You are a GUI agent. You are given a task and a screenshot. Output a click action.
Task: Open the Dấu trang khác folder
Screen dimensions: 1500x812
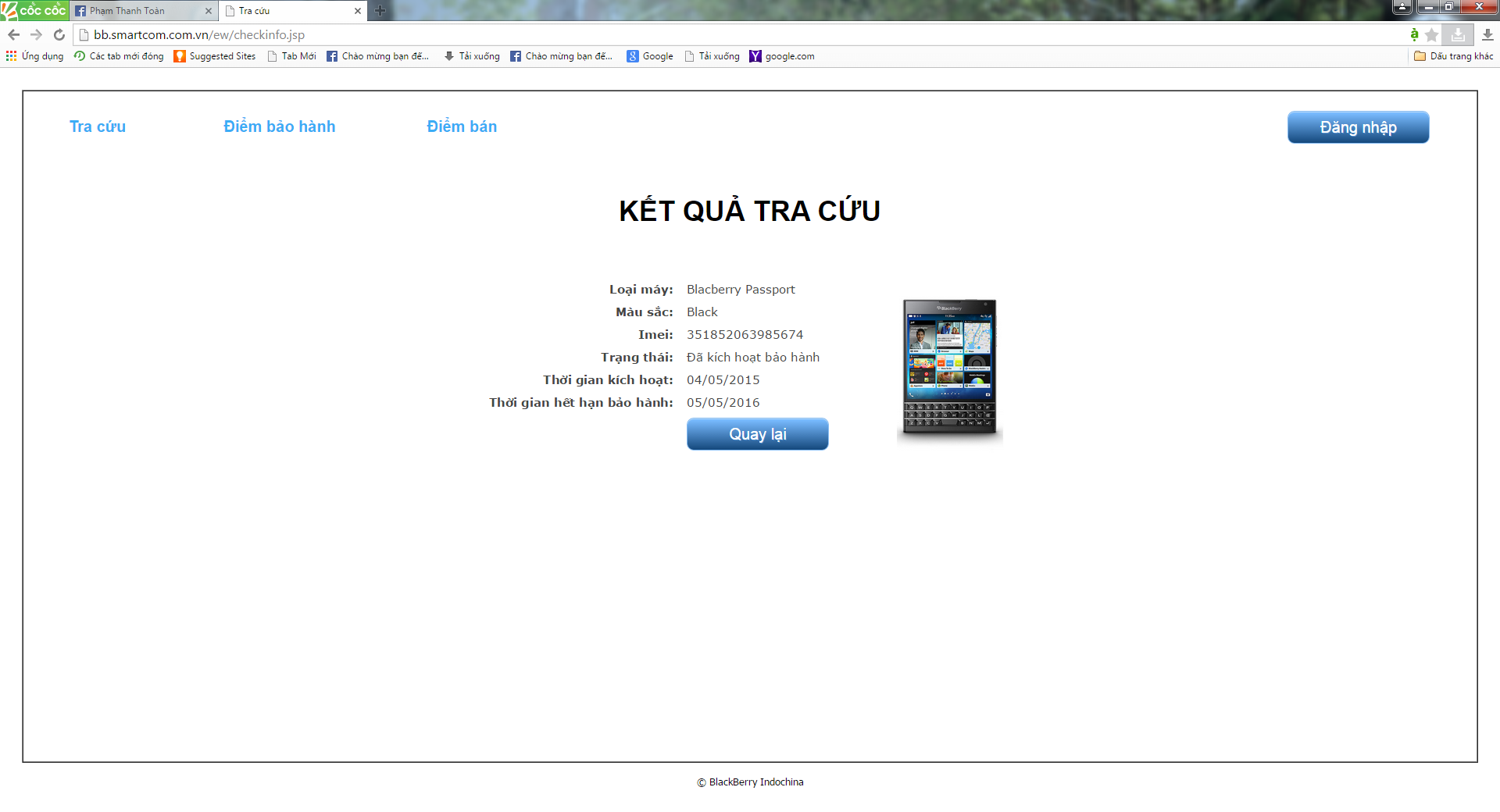coord(1454,56)
